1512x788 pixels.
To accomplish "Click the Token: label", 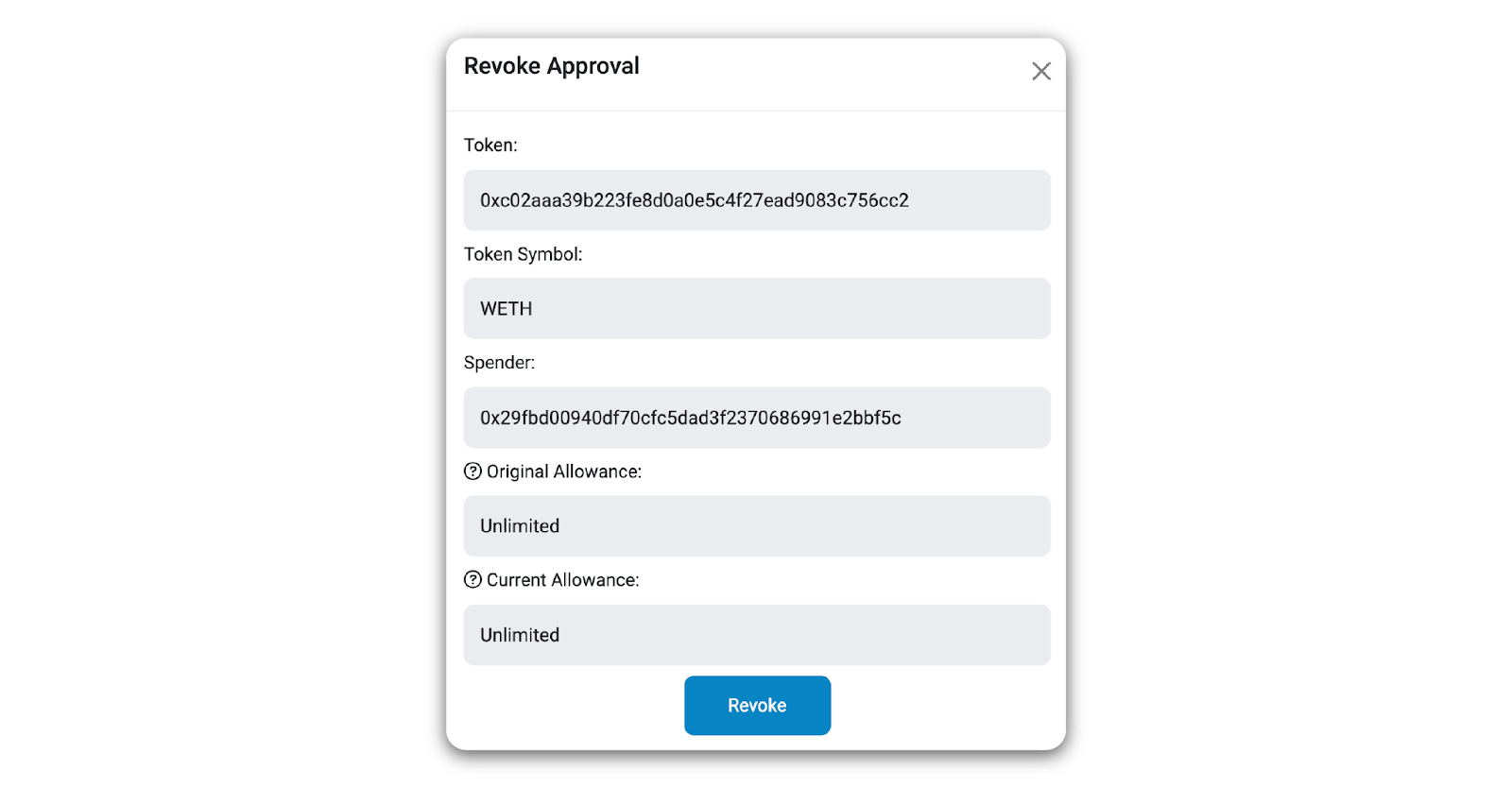I will coord(490,146).
